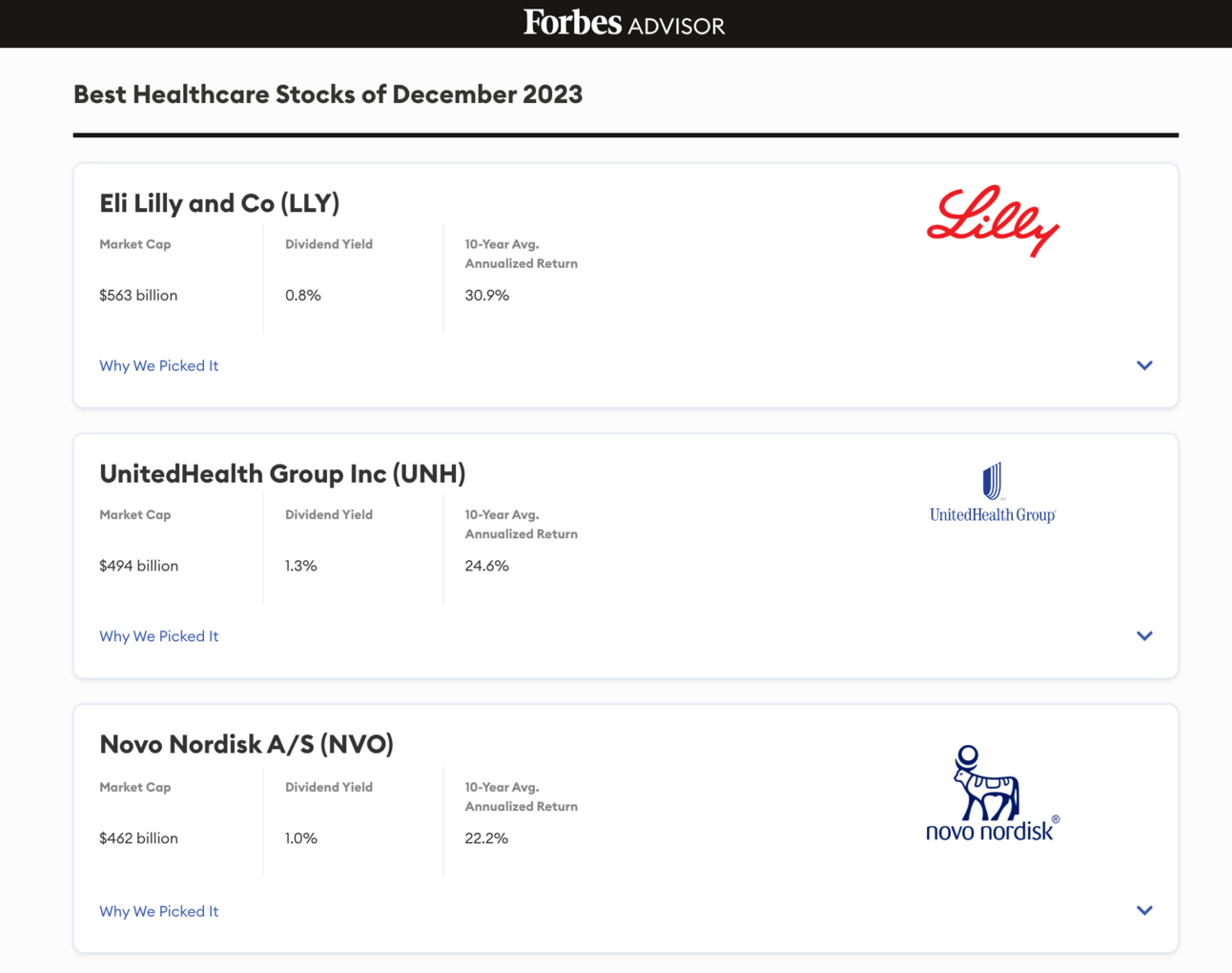Image resolution: width=1232 pixels, height=973 pixels.
Task: Expand Eli Lilly card chevron arrow
Action: pos(1144,365)
